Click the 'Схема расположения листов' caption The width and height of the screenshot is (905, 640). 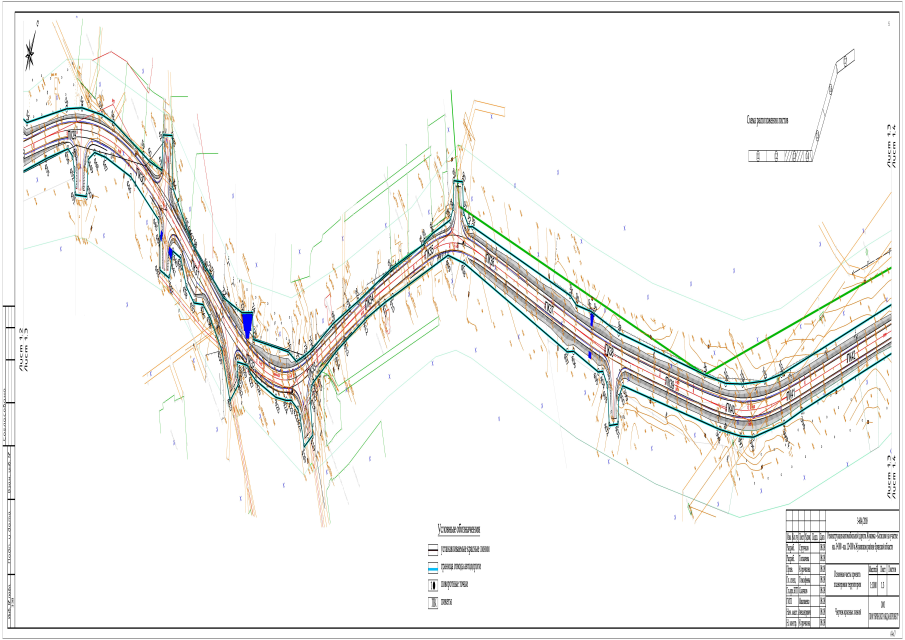(x=768, y=119)
